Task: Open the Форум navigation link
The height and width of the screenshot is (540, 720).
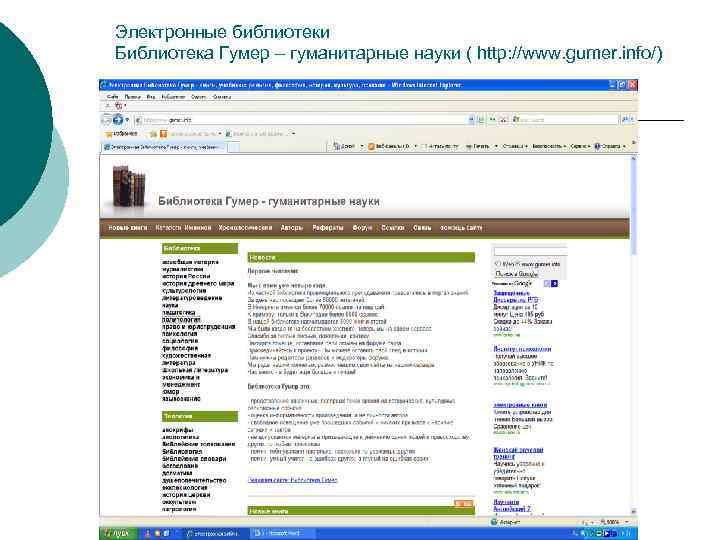Action: click(x=362, y=228)
